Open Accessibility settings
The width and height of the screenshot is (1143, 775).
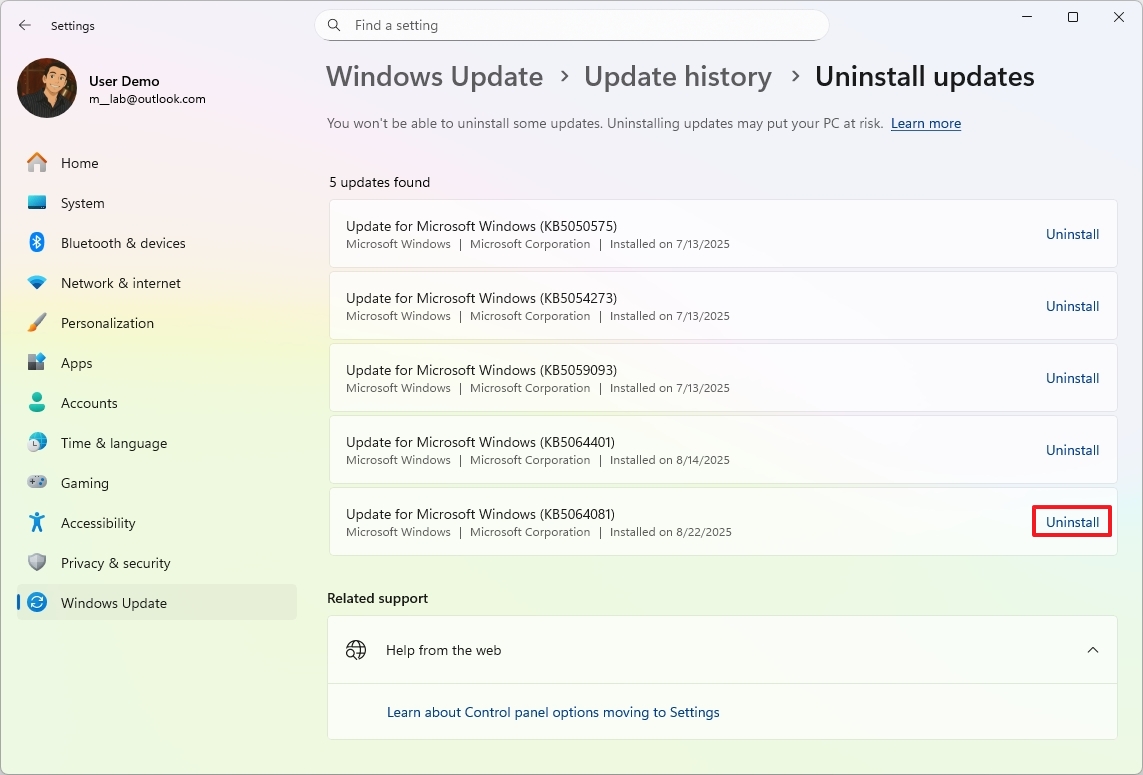coord(99,523)
